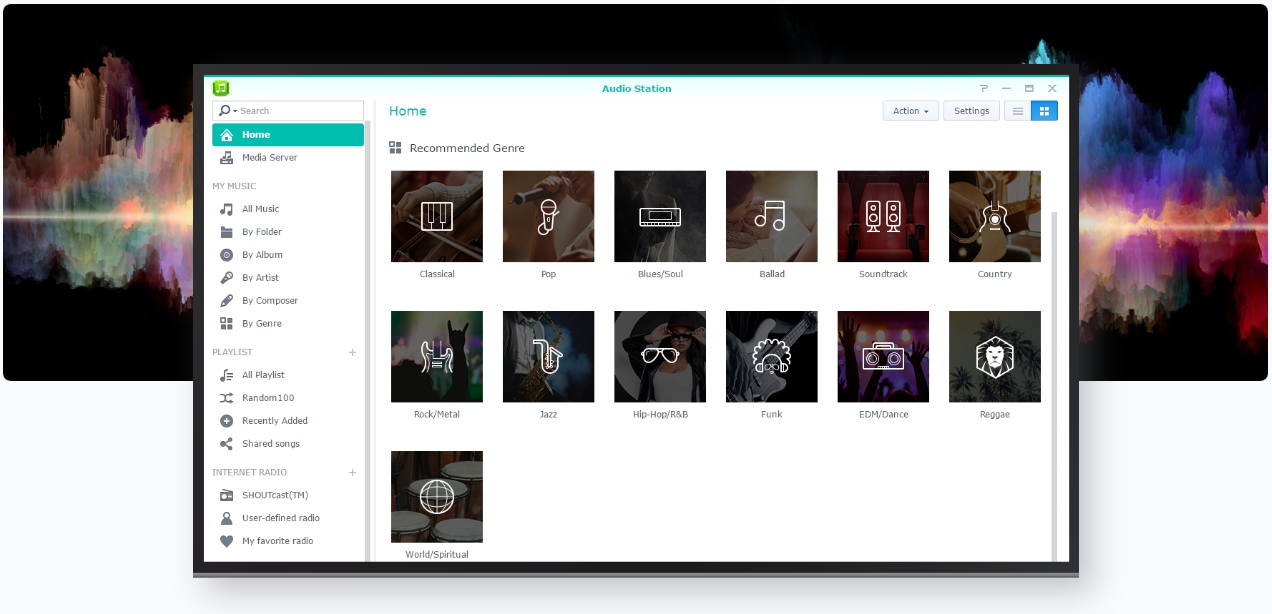Open the Classical genre tile
Screen dimensions: 1272x614
(437, 216)
